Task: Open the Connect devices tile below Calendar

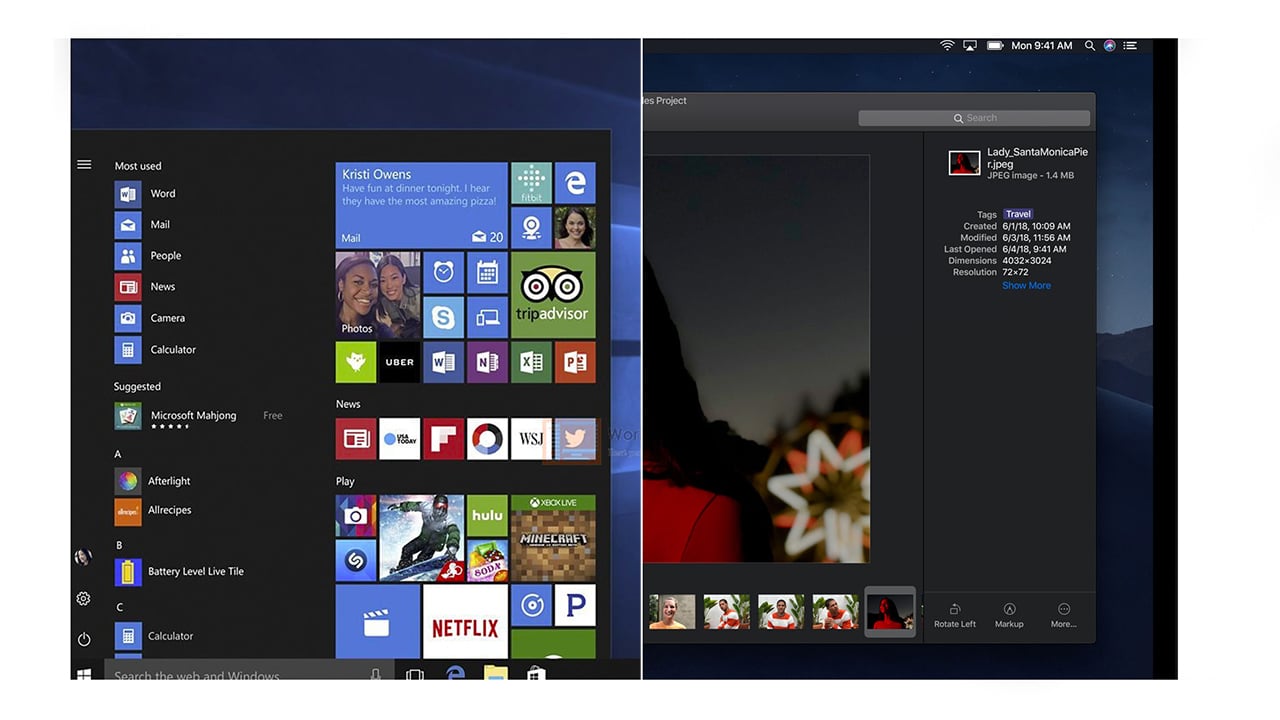Action: pyautogui.click(x=487, y=317)
